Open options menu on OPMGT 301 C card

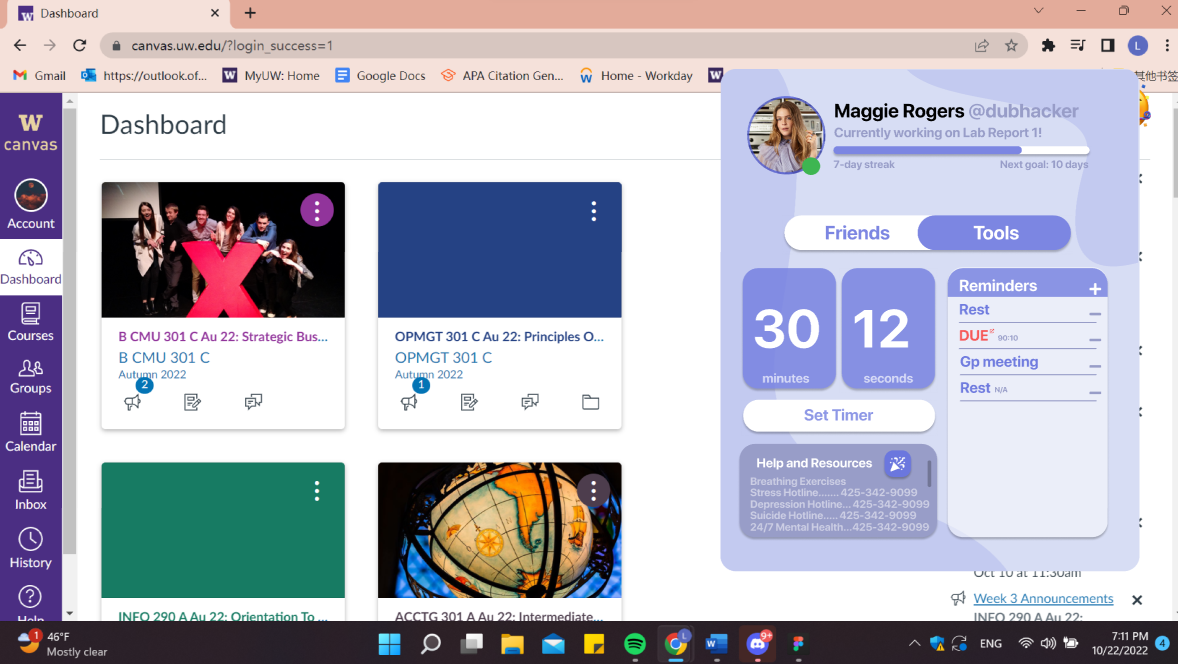pyautogui.click(x=594, y=210)
